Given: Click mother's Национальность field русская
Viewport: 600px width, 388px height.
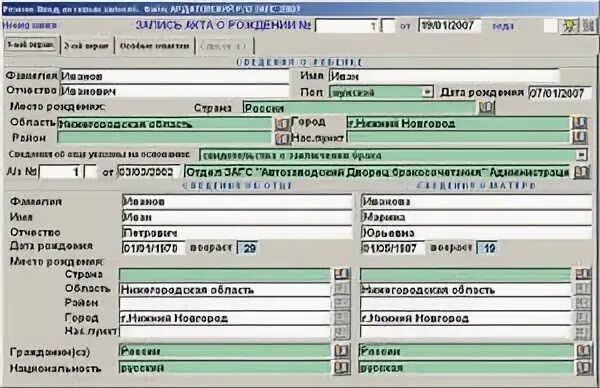Looking at the screenshot, I should (466, 368).
